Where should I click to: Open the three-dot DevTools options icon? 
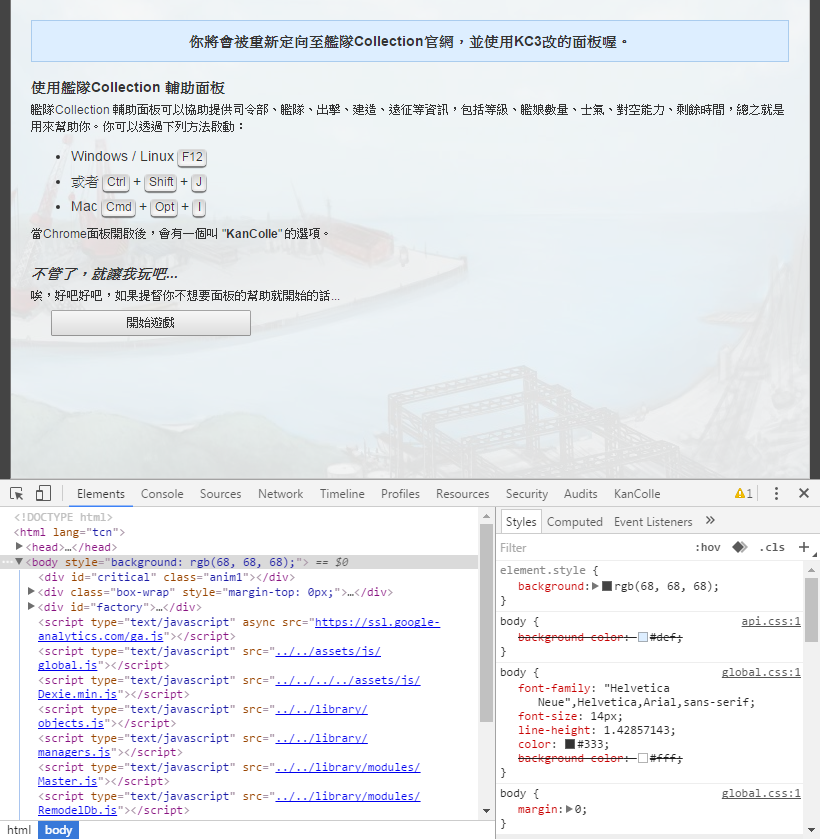click(x=776, y=493)
